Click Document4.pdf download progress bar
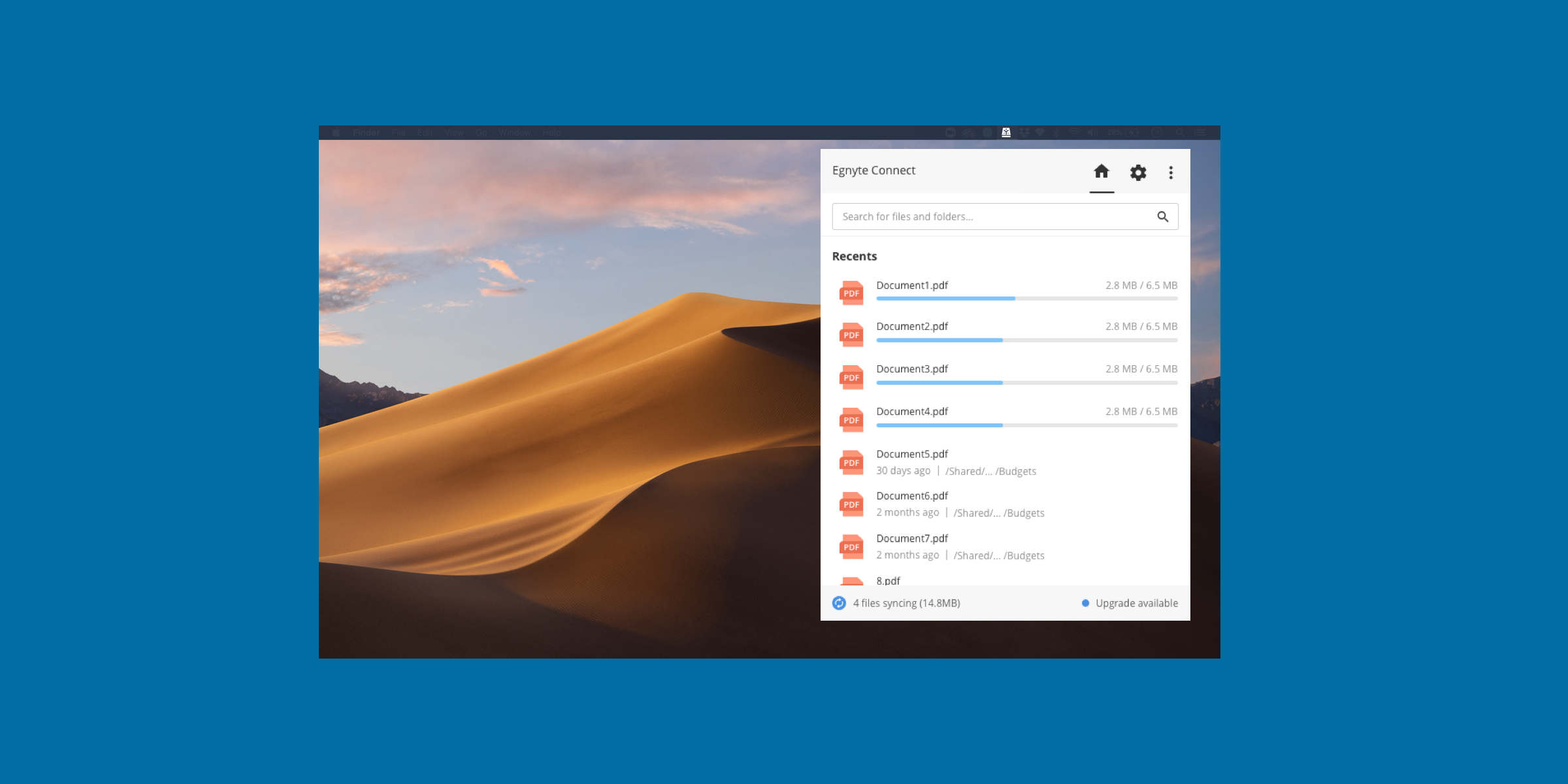The width and height of the screenshot is (1568, 784). point(1026,425)
